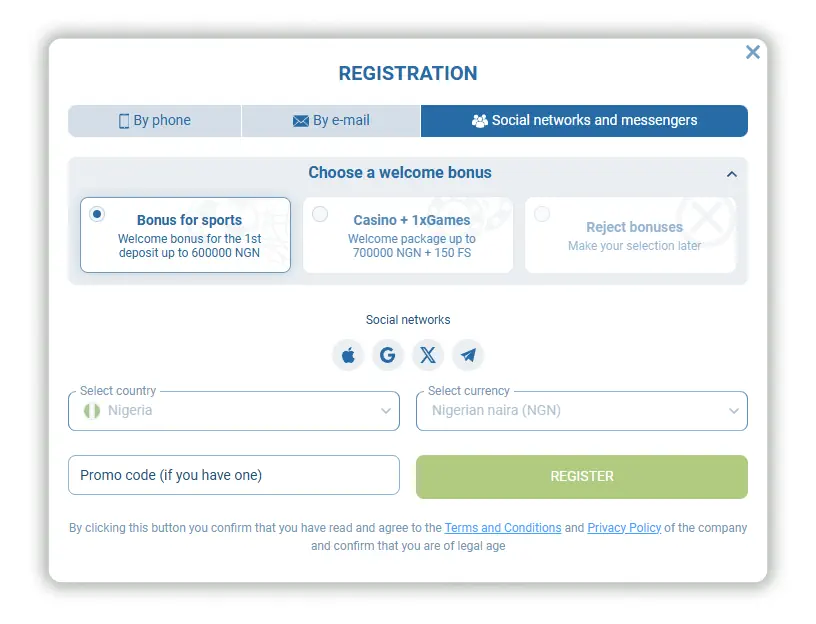The image size is (816, 624).
Task: Click the envelope icon on the e-mail tab
Action: coord(302,120)
